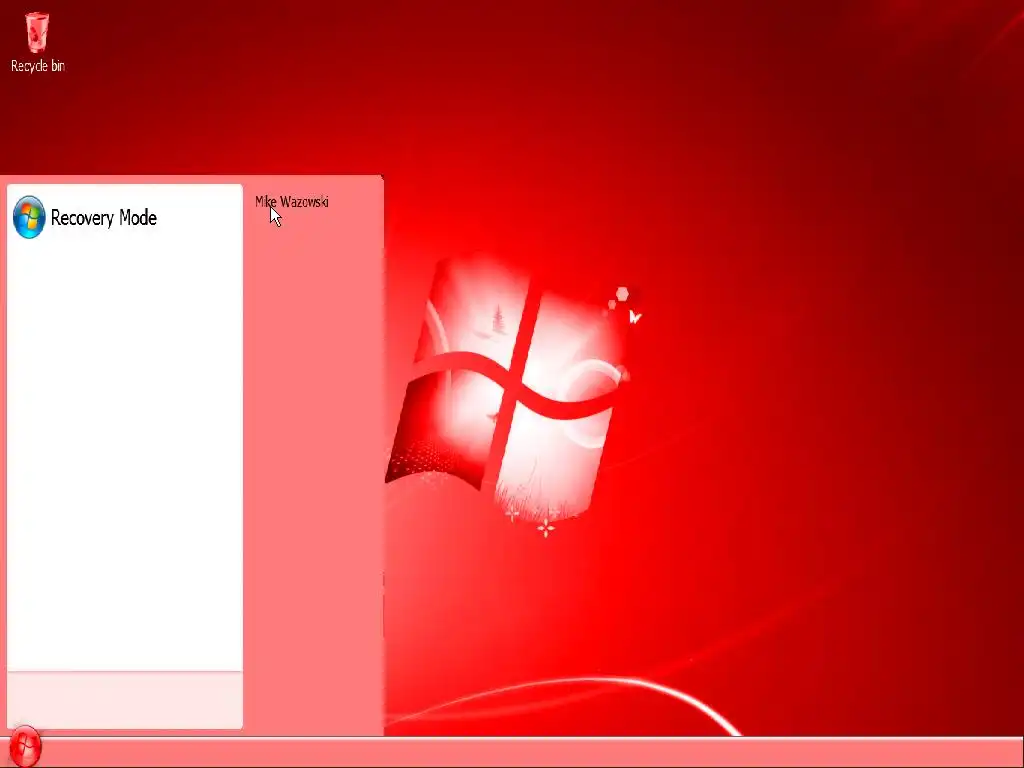Click the search box at start menu bottom
The width and height of the screenshot is (1024, 768).
pos(125,699)
